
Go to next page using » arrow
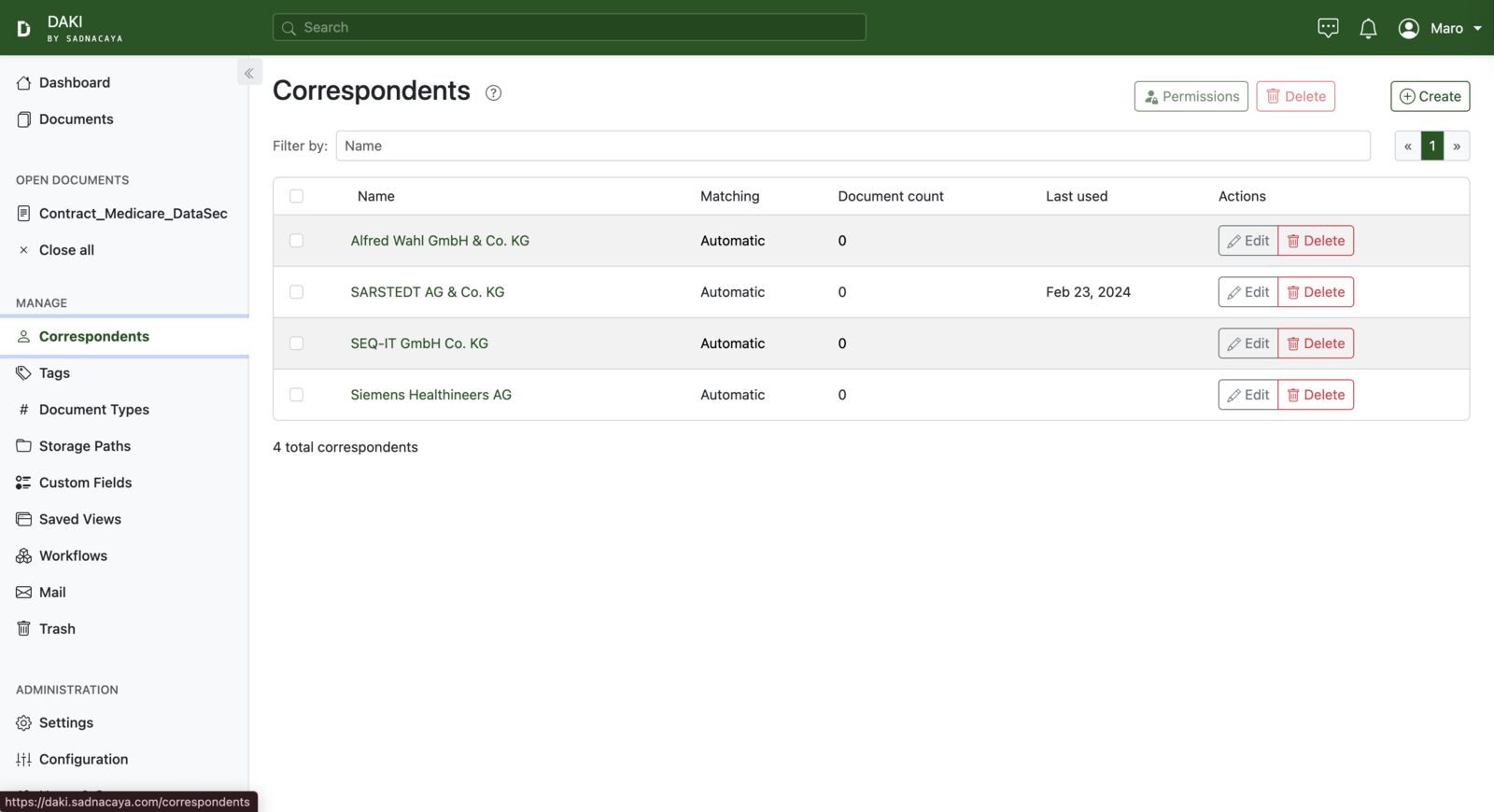1457,147
